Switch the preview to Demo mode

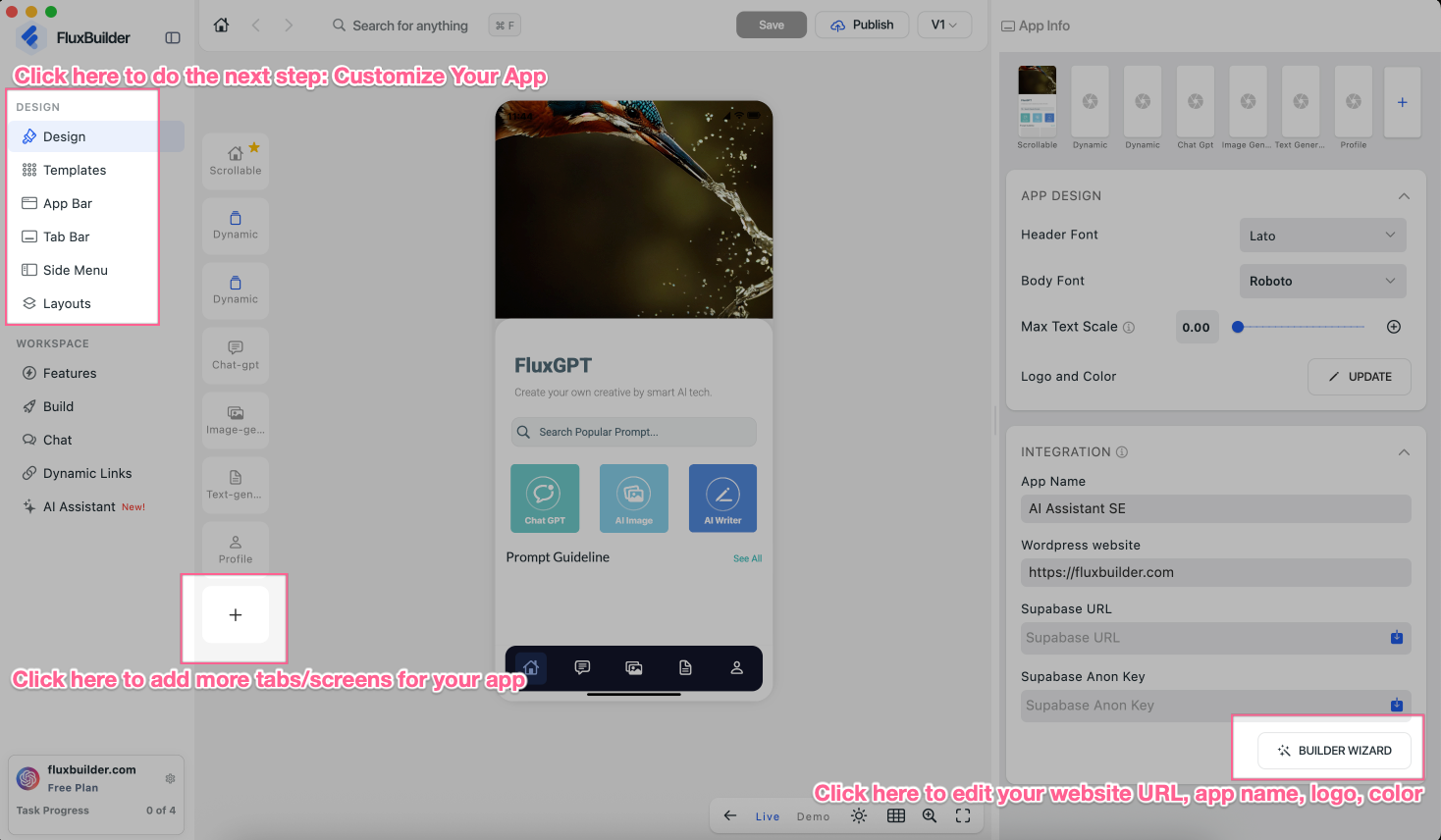[x=813, y=816]
